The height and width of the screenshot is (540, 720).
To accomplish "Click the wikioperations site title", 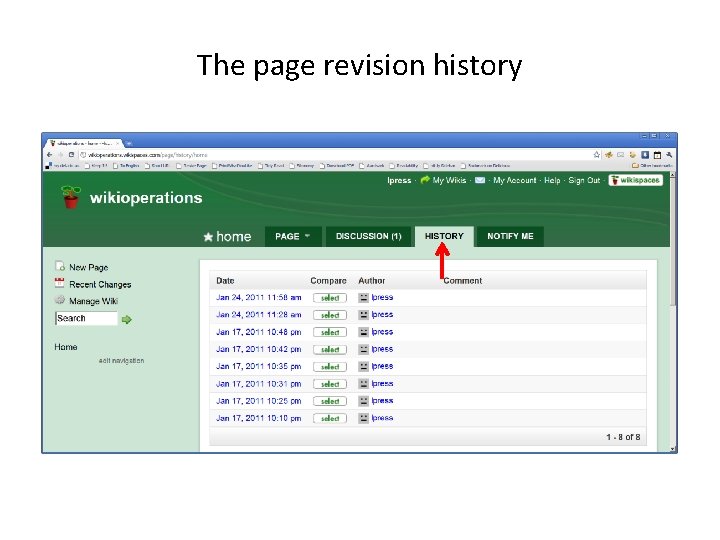I will (x=146, y=198).
